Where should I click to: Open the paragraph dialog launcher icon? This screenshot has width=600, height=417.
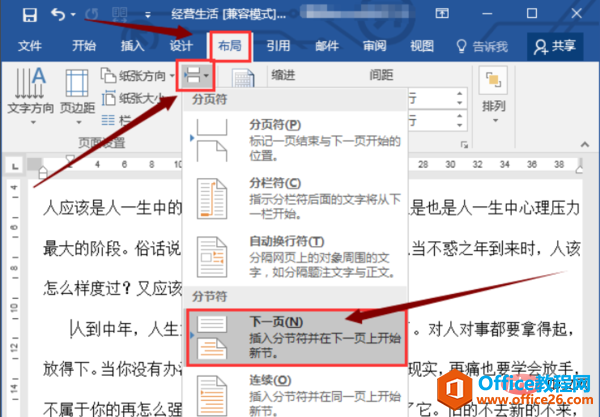point(464,145)
